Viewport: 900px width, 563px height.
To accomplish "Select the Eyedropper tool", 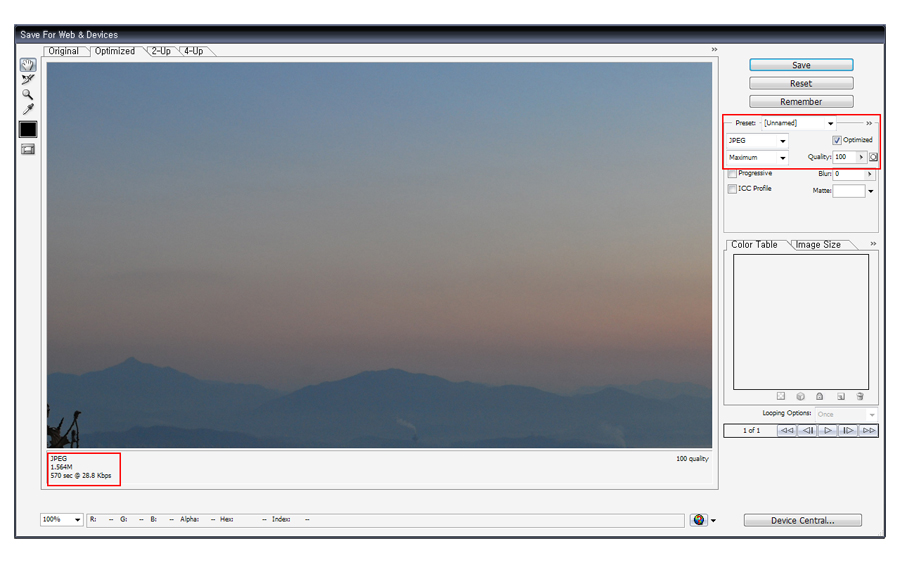I will [28, 110].
